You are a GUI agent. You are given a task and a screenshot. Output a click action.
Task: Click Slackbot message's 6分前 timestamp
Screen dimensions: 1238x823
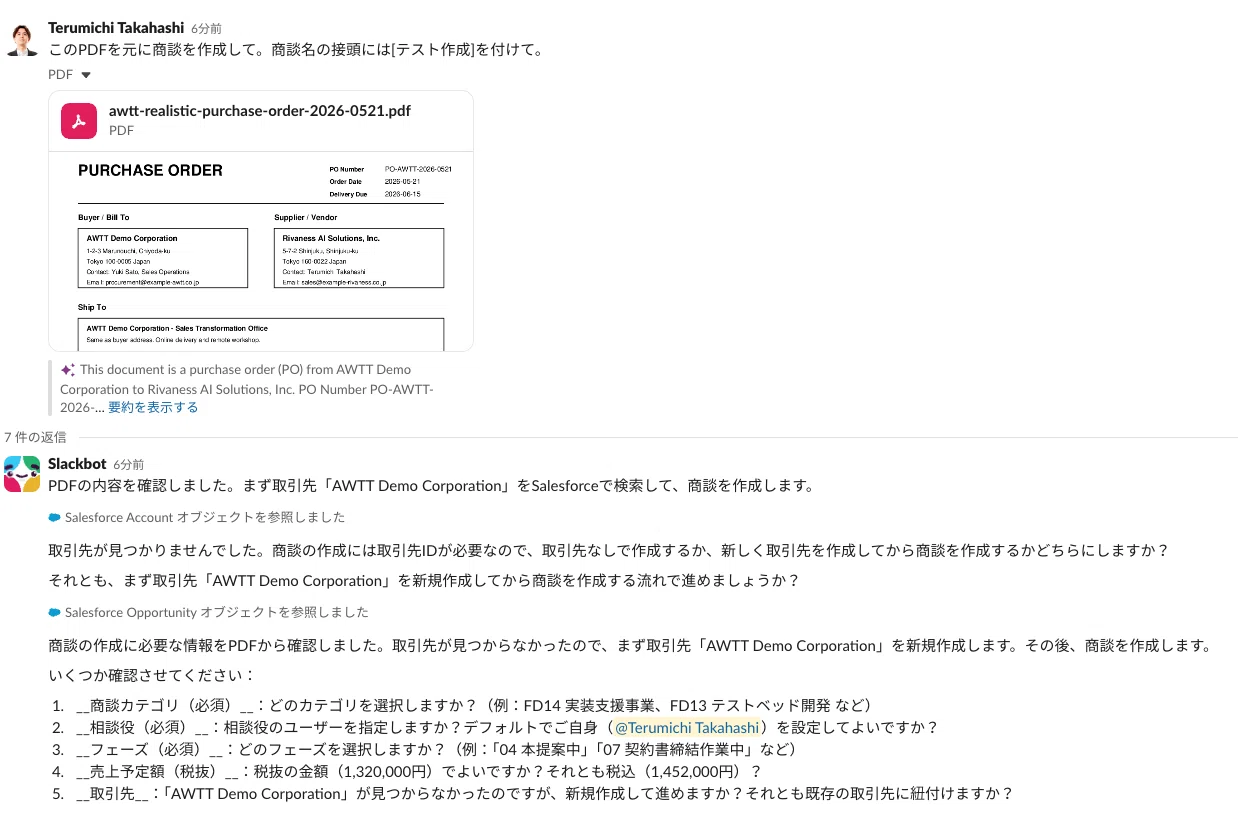click(128, 465)
